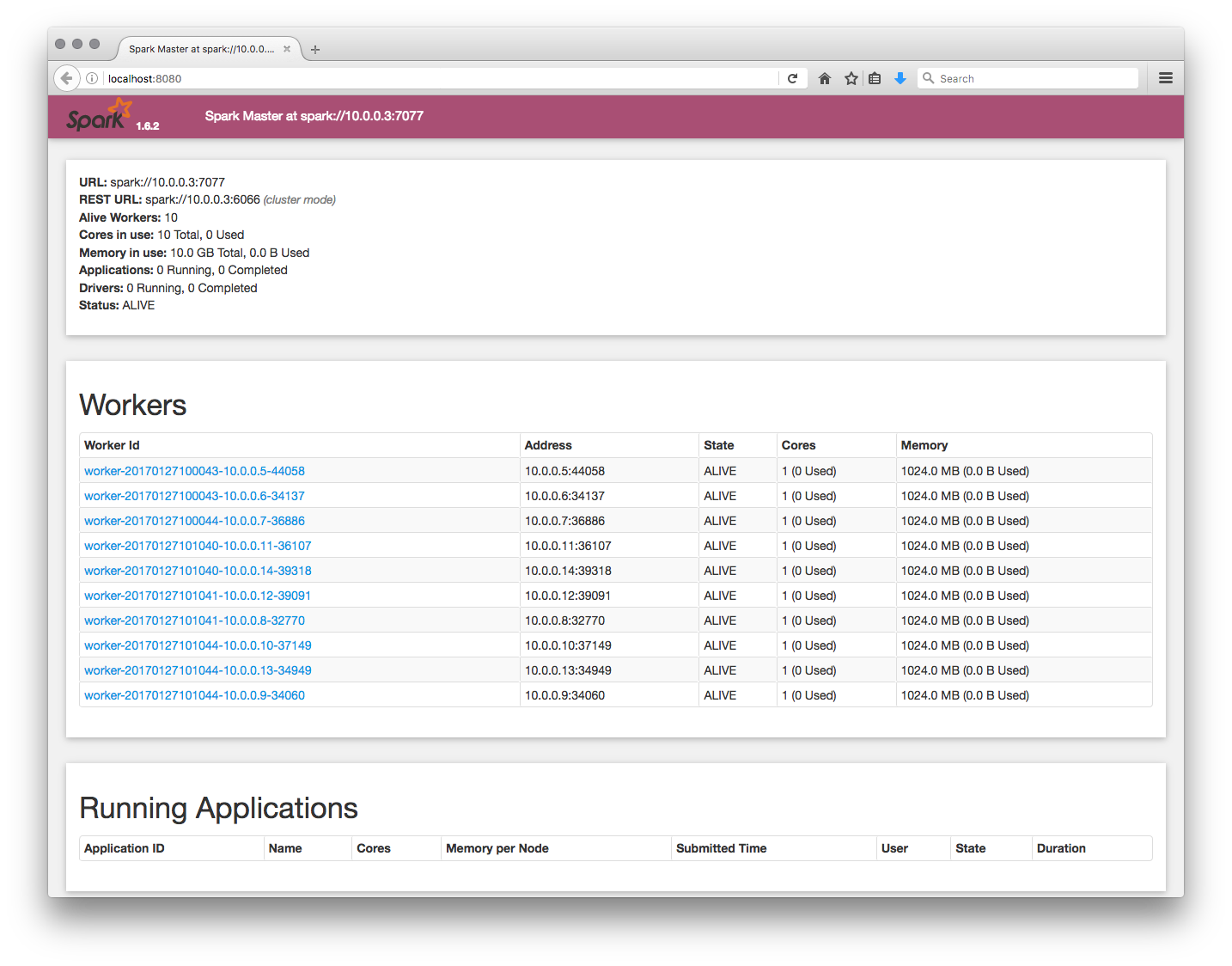Click the Spark logo in the header
1232x966 pixels.
99,115
